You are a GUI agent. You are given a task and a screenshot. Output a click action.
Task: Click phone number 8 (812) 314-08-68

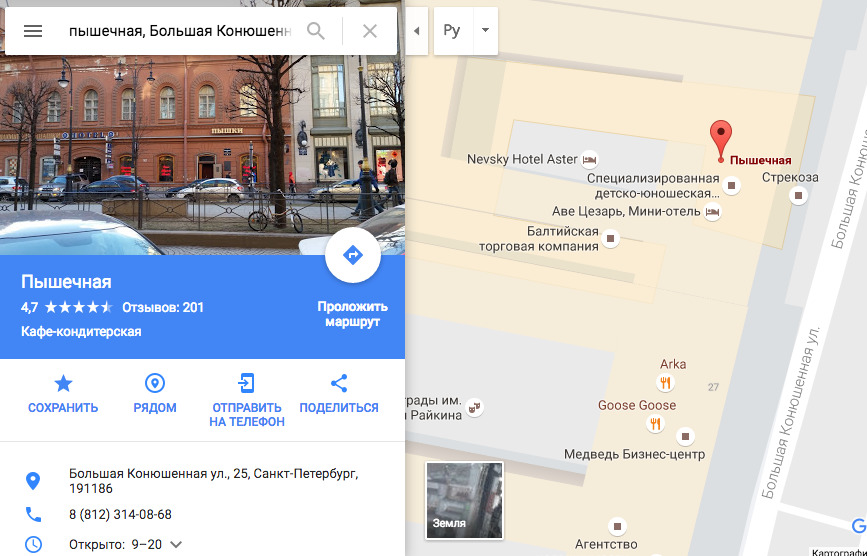click(120, 515)
